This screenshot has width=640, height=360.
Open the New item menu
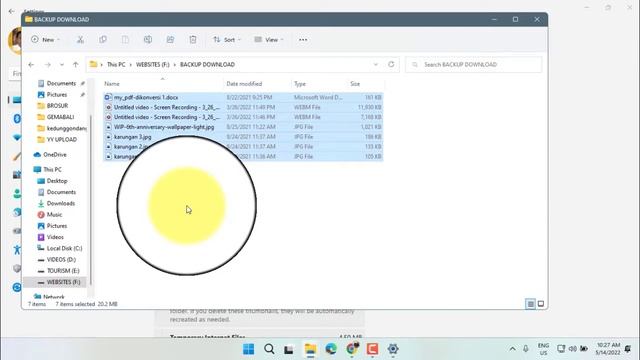45,40
